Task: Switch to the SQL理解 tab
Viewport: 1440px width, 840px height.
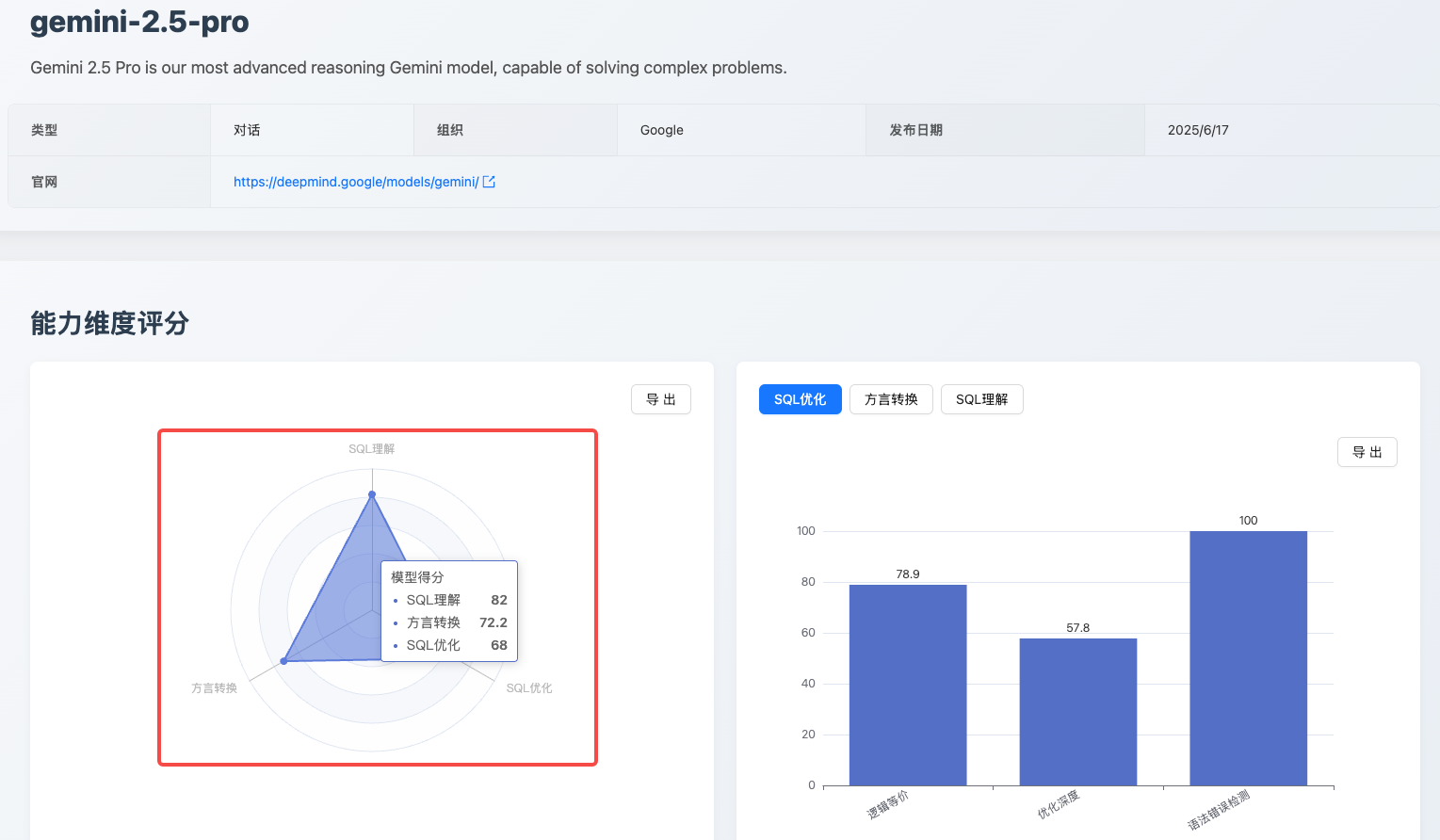Action: [981, 399]
